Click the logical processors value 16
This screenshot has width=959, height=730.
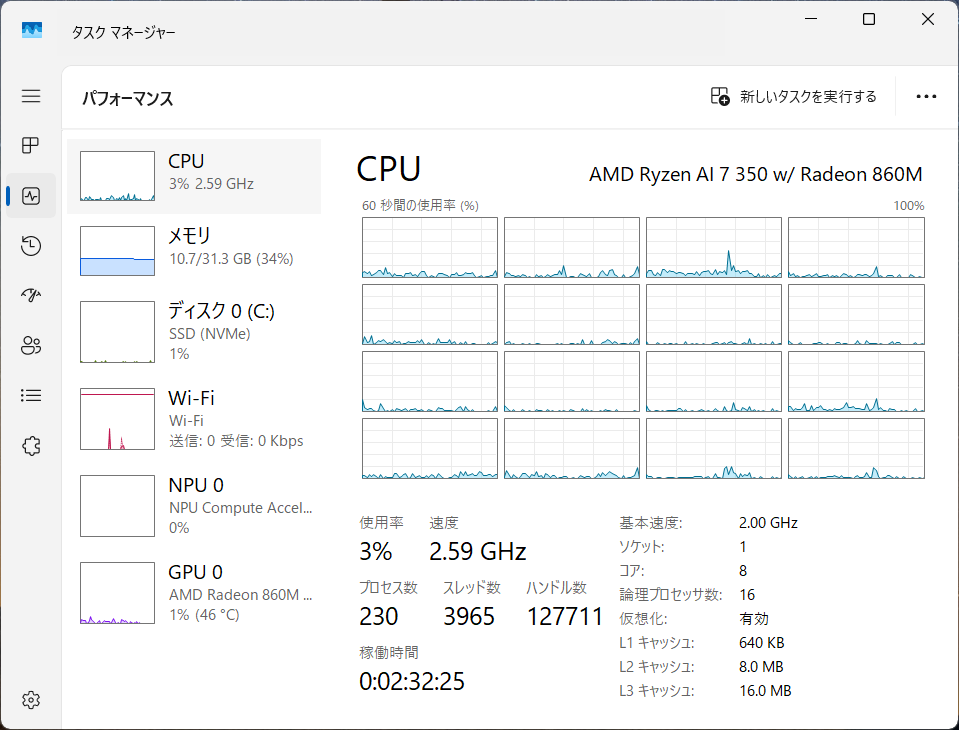(747, 595)
